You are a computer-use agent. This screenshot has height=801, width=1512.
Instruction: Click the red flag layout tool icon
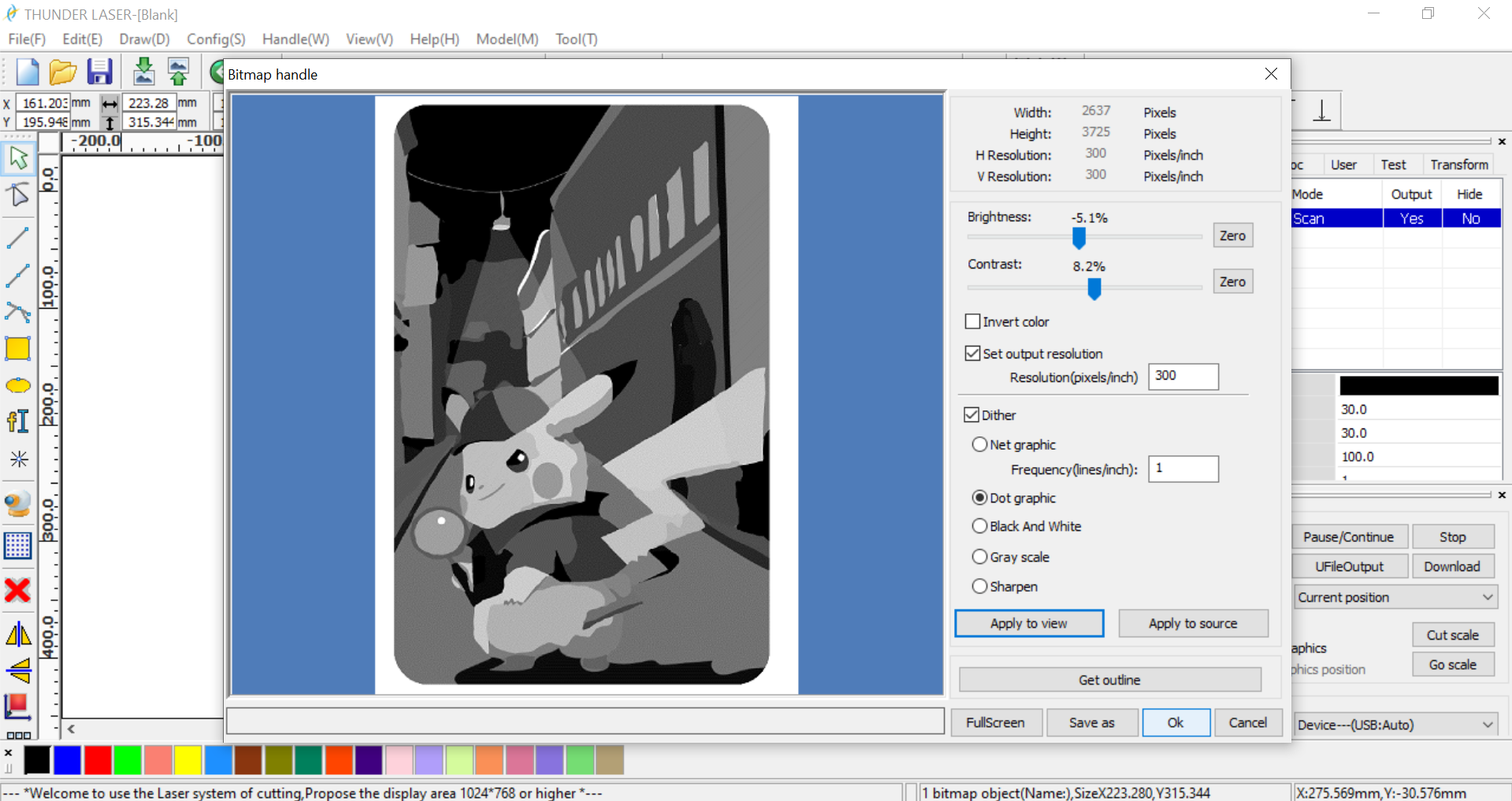tap(18, 707)
